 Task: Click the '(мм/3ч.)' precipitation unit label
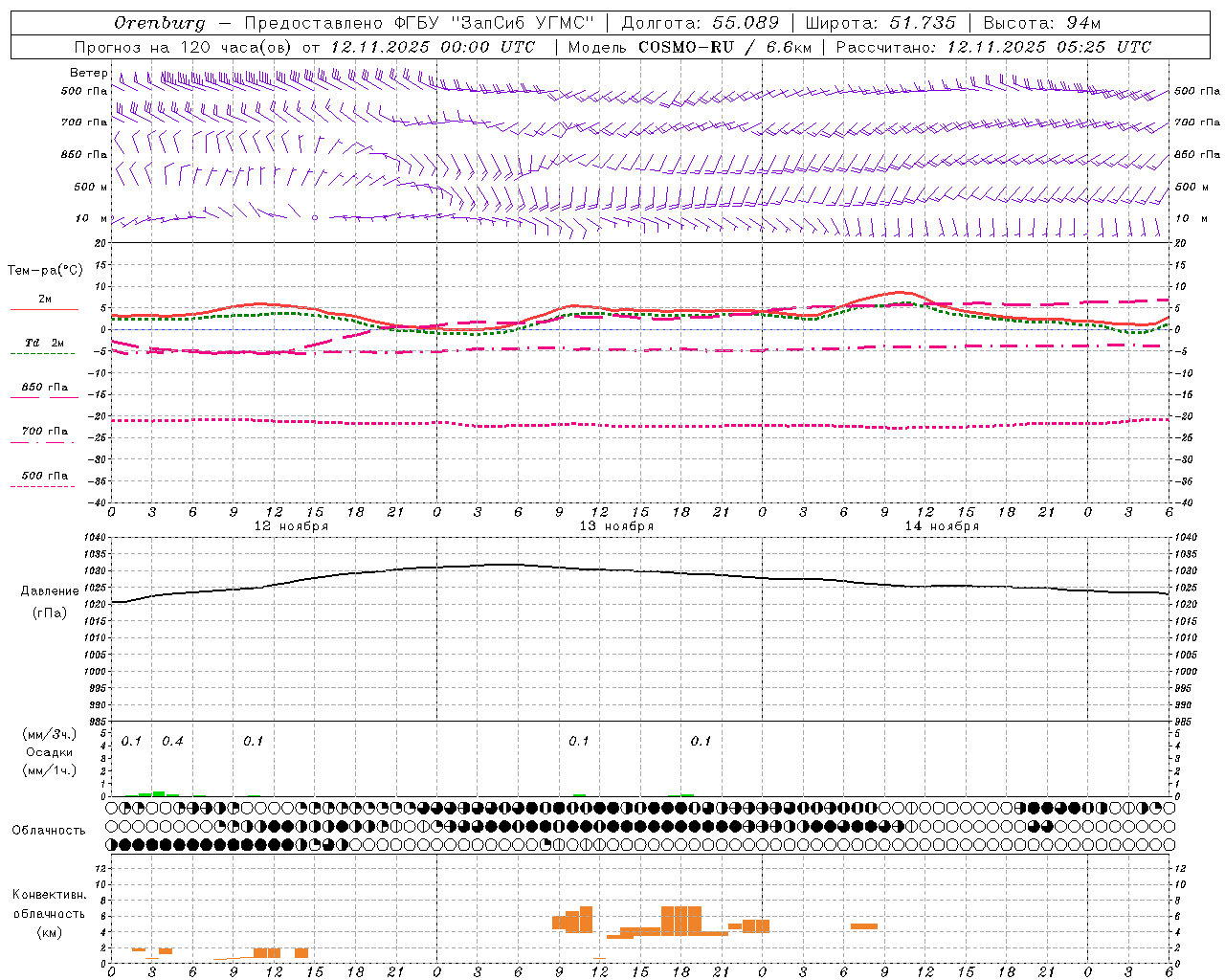(x=50, y=734)
